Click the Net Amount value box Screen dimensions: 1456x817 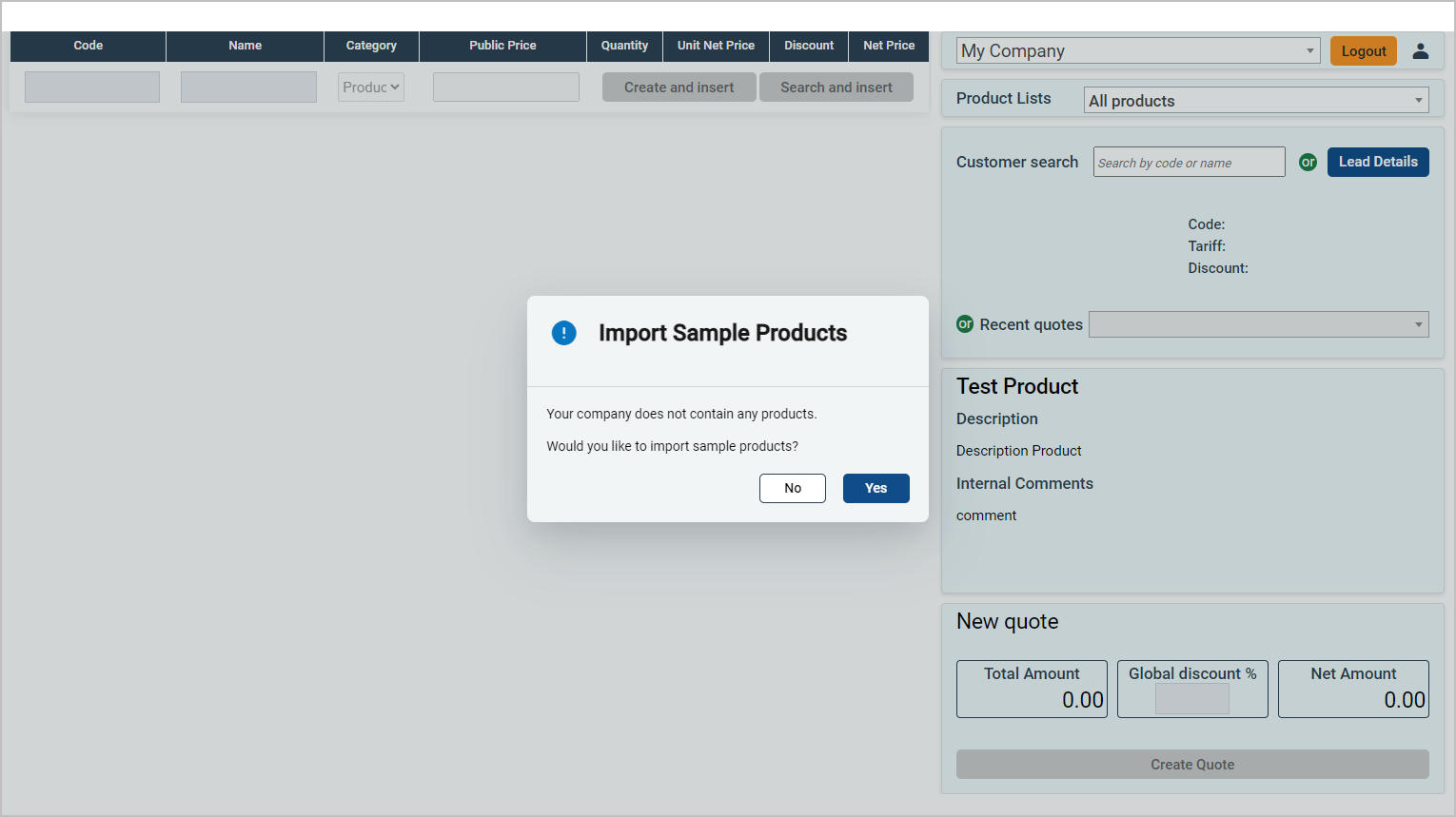click(x=1353, y=689)
